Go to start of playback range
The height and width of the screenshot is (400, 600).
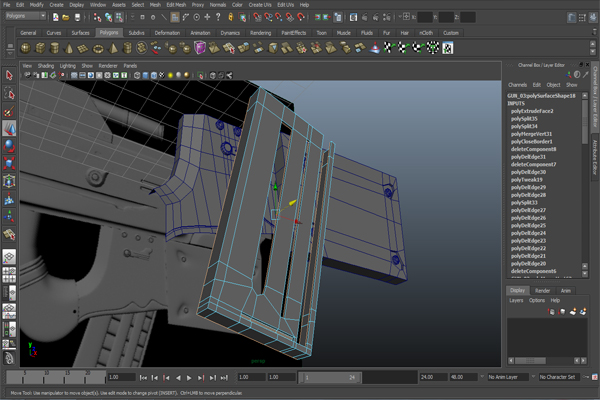143,378
